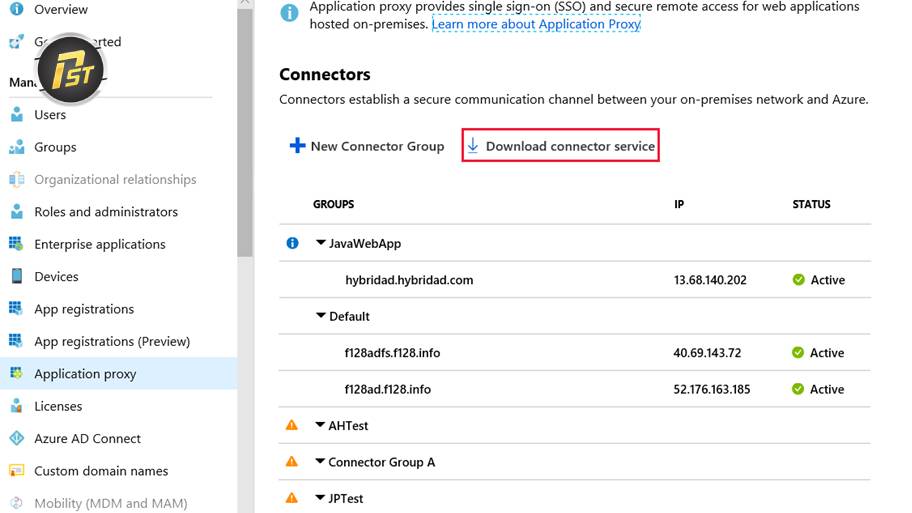Click the Groups people icon
This screenshot has height=513, width=912.
click(17, 147)
